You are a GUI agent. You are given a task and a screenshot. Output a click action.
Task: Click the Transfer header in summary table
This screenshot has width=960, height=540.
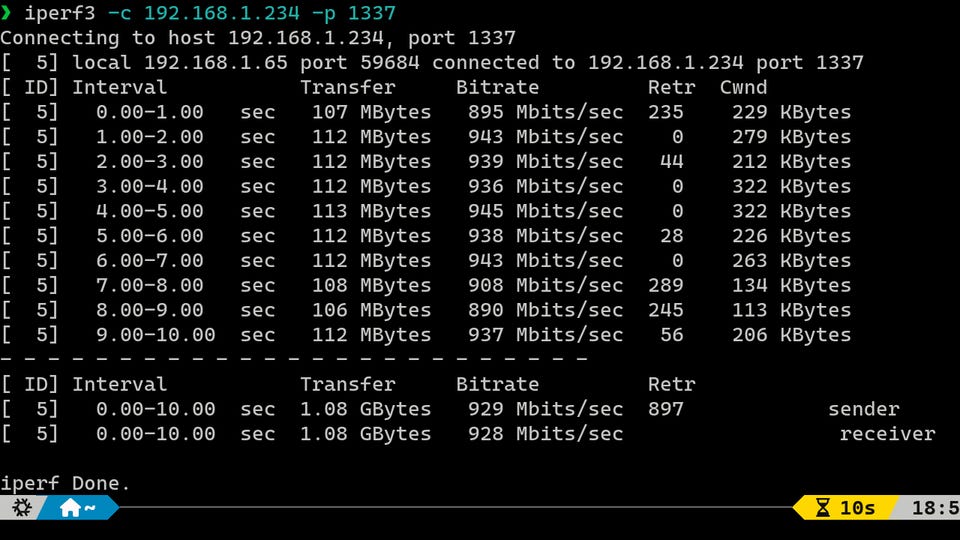348,384
